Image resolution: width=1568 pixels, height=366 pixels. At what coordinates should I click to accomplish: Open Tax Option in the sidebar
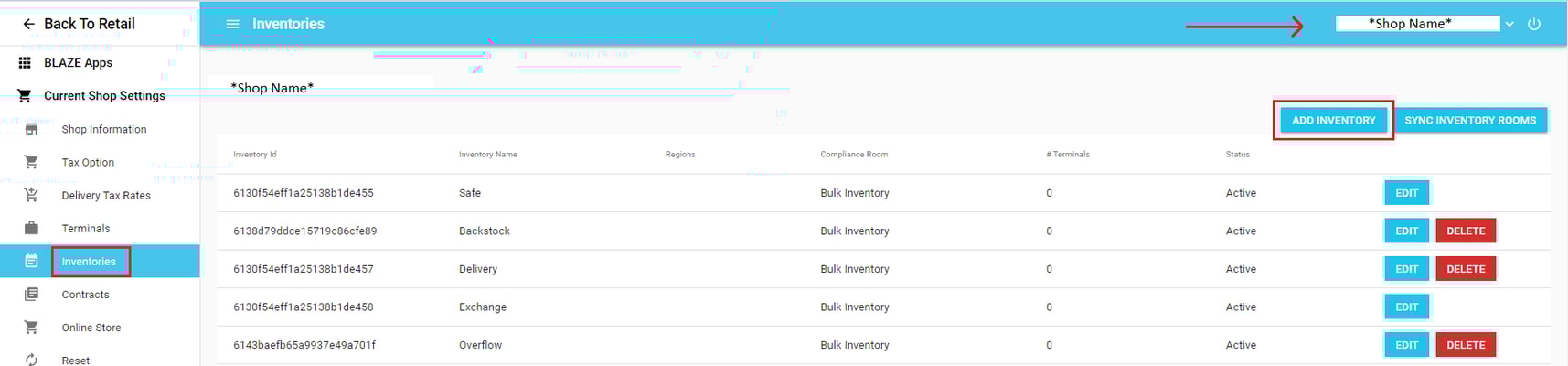pyautogui.click(x=88, y=163)
